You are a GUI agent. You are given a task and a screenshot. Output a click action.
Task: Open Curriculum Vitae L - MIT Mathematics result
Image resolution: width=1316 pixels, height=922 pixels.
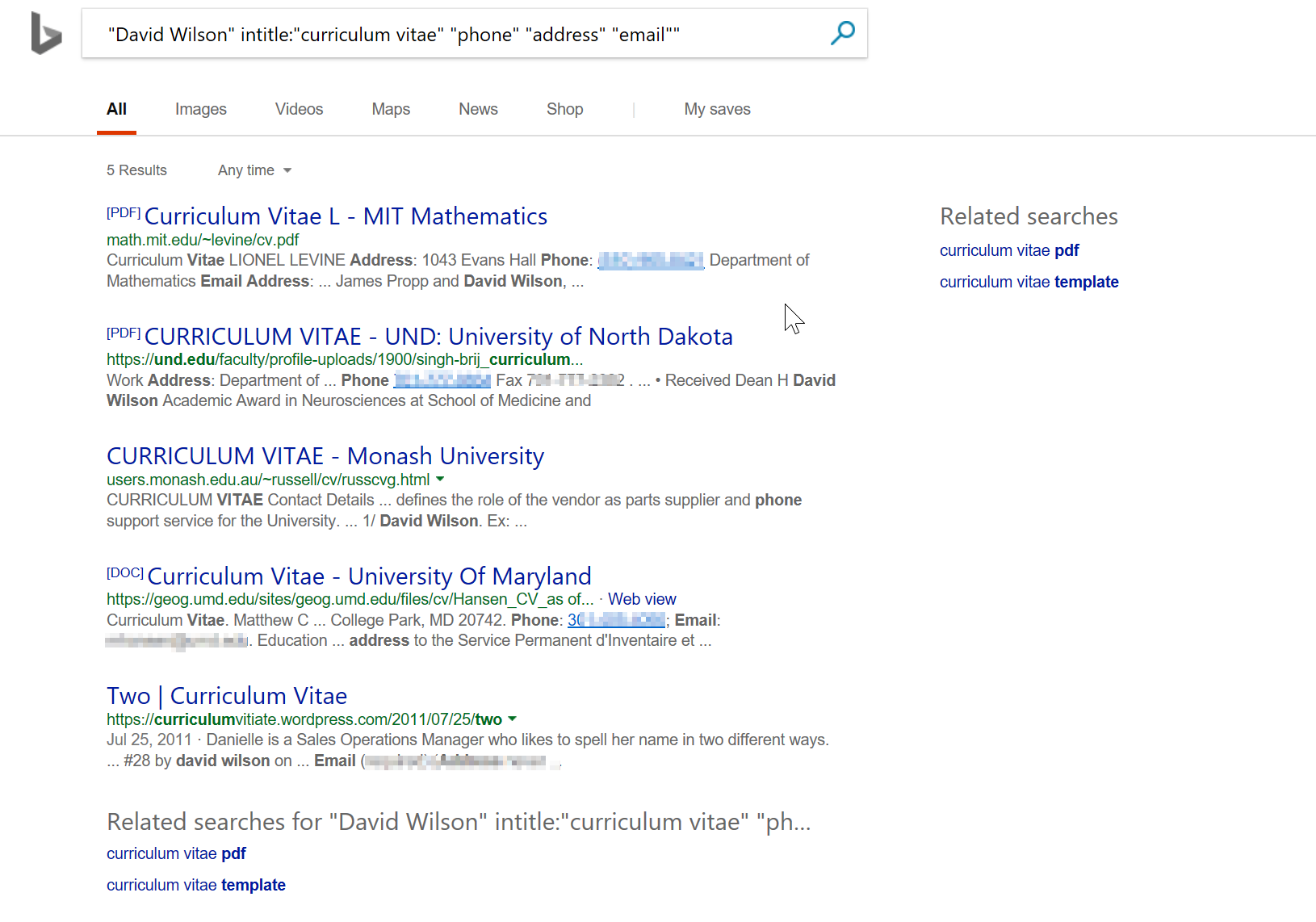coord(346,216)
